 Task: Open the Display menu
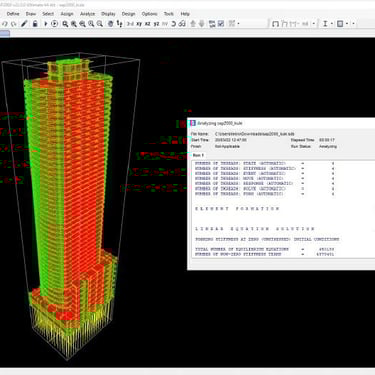(108, 14)
